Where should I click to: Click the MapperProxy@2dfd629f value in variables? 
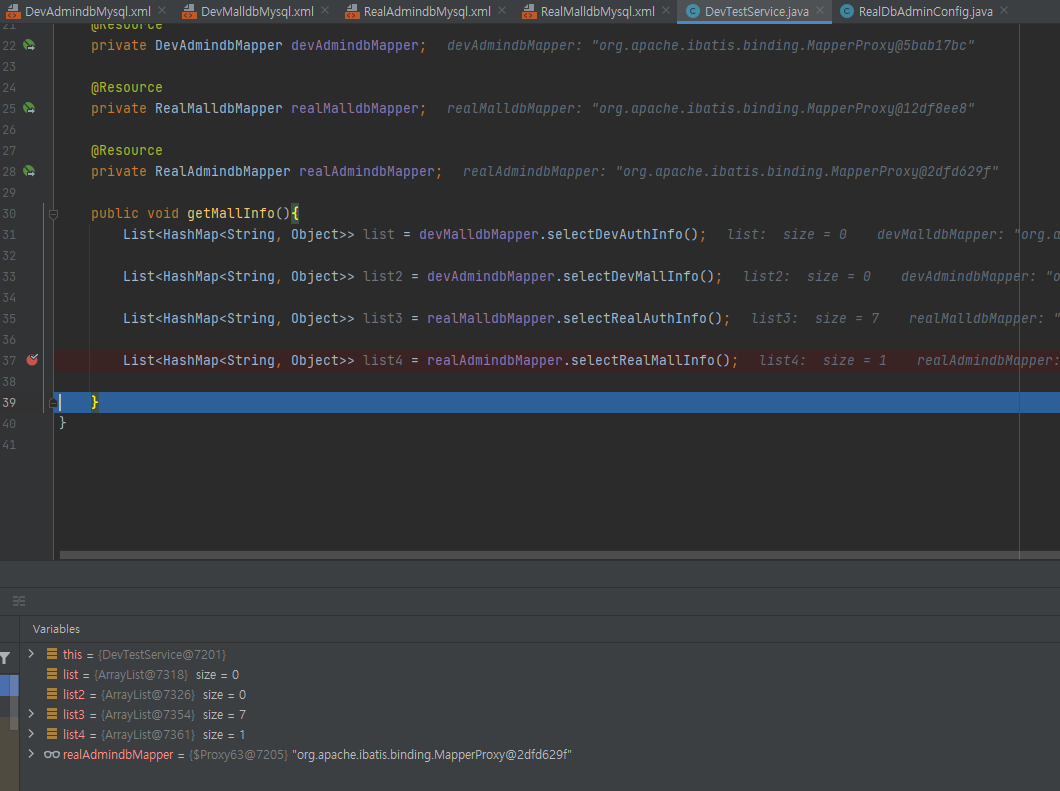(x=431, y=754)
